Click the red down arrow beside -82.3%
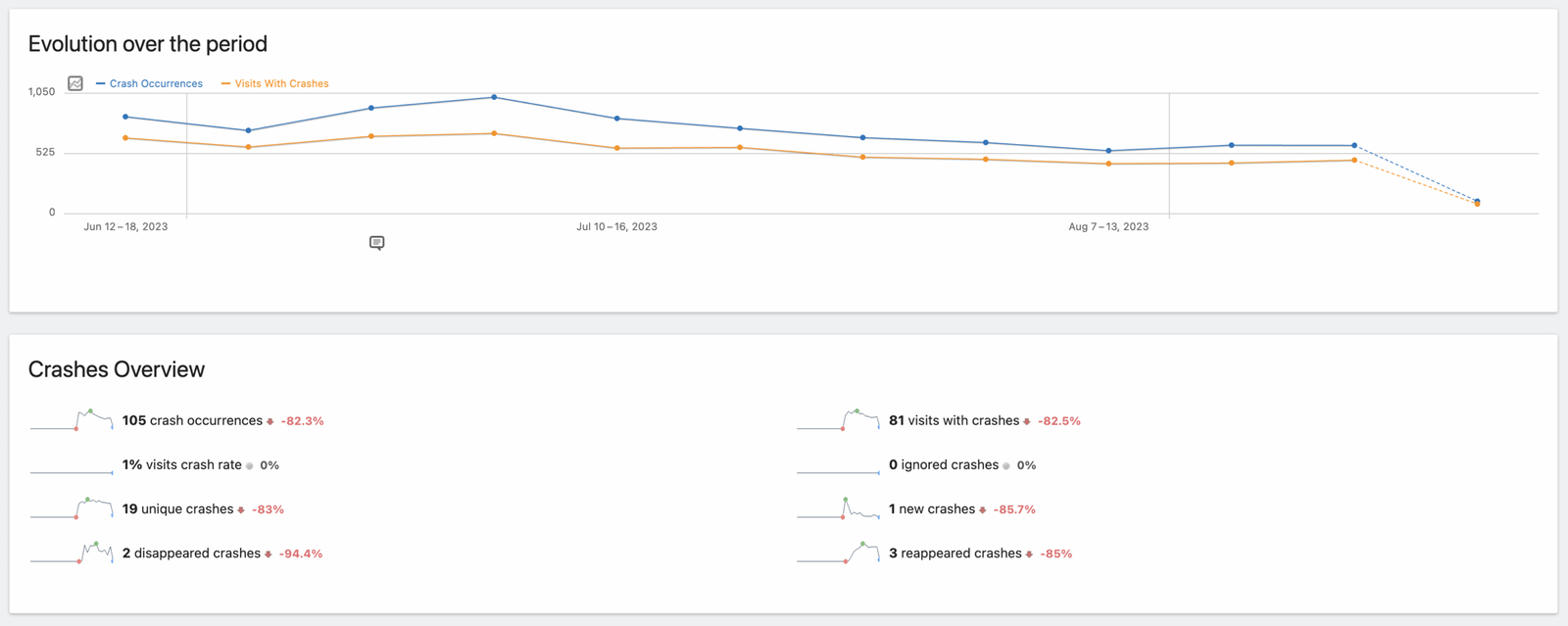 [x=270, y=421]
